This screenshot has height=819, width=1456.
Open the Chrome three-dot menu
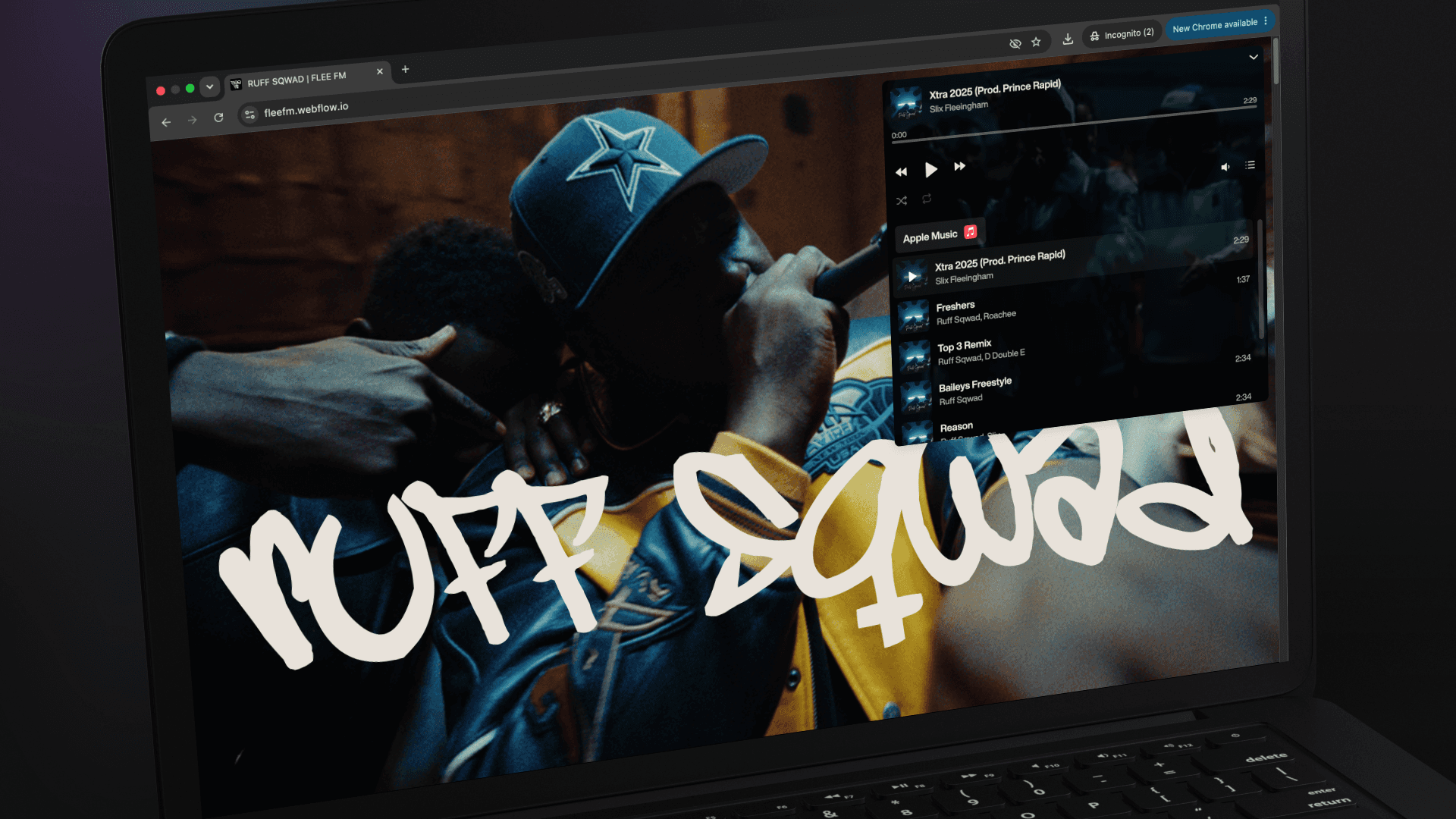tap(1266, 21)
